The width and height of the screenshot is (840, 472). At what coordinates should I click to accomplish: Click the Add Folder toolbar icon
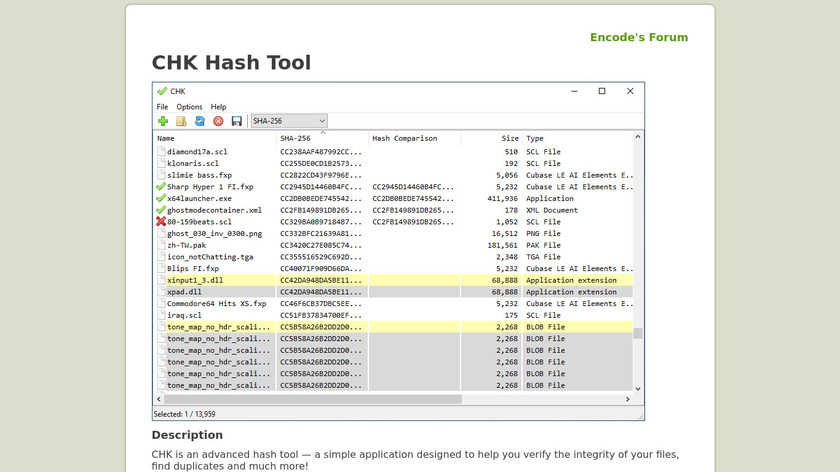[181, 121]
